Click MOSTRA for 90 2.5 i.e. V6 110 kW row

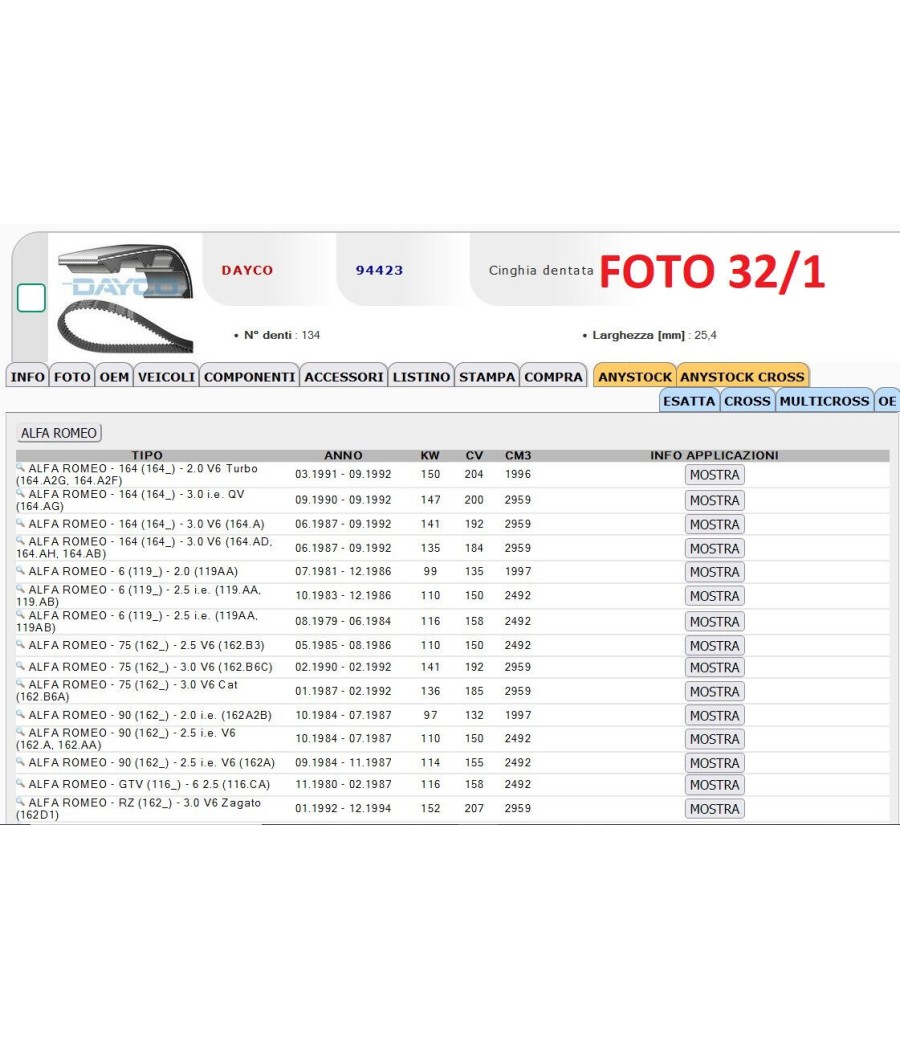(715, 739)
